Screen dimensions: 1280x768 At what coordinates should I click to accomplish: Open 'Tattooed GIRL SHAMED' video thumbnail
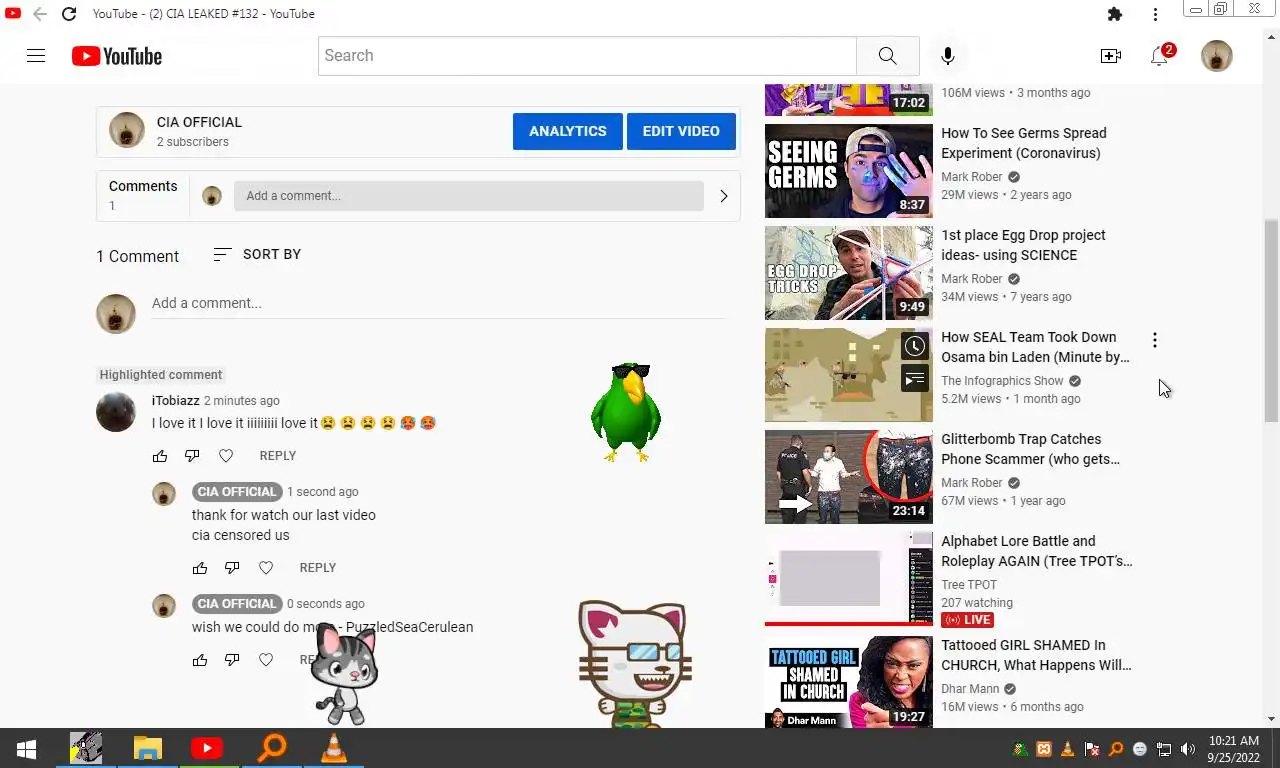tap(849, 682)
